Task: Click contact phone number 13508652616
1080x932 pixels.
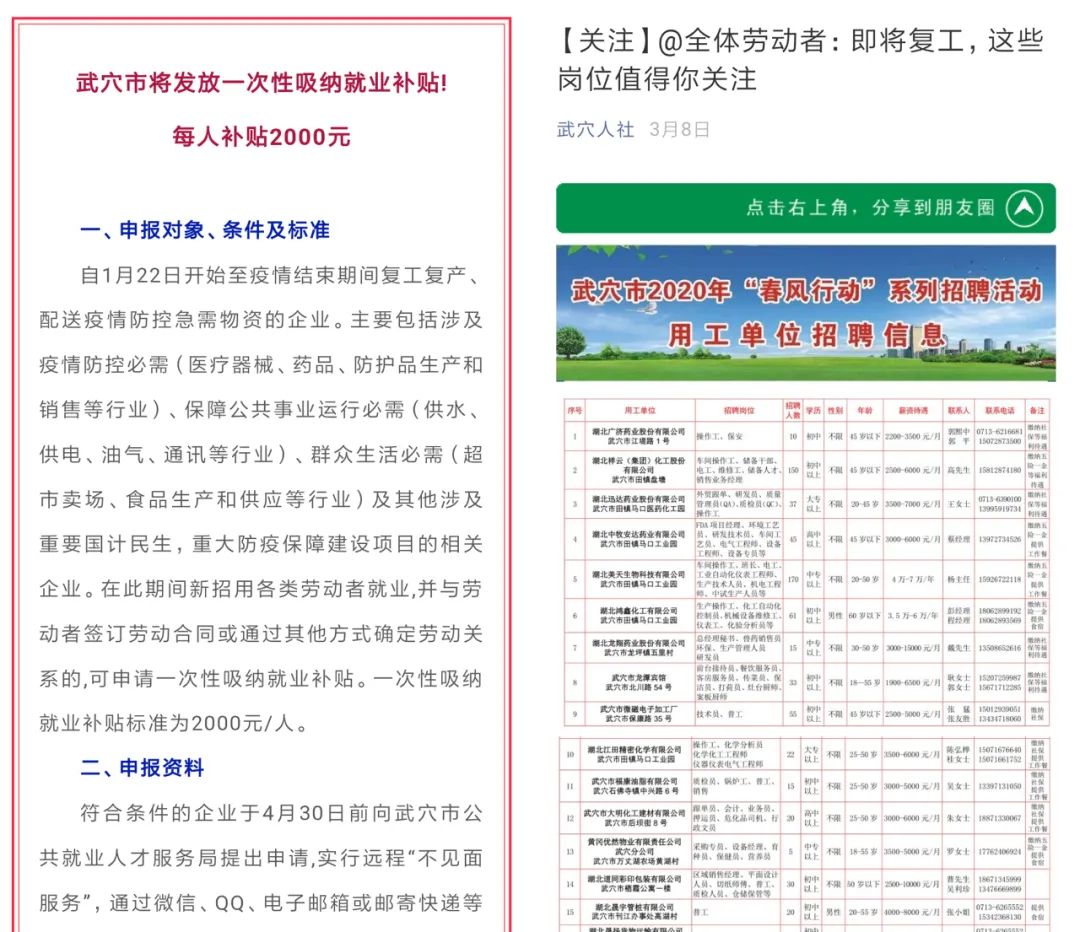Action: [999, 648]
